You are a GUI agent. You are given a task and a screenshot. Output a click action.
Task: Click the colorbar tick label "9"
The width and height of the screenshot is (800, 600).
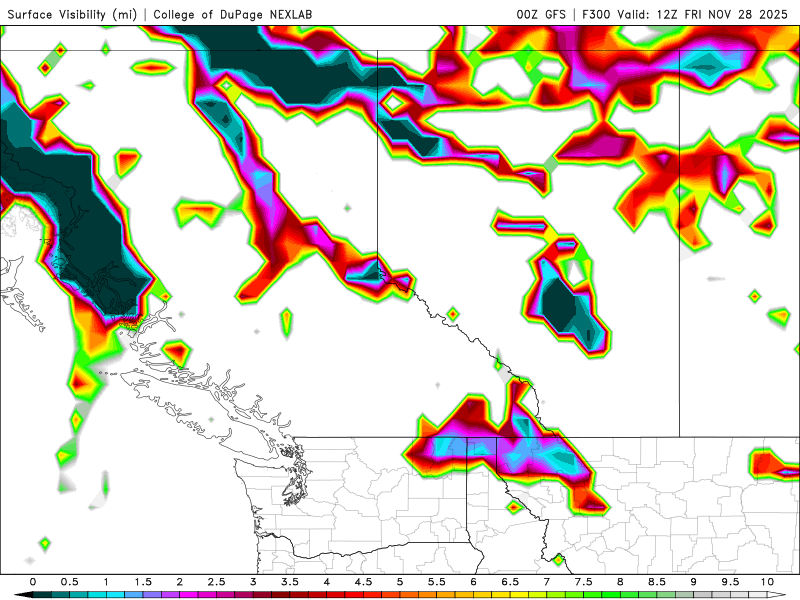[x=694, y=582]
